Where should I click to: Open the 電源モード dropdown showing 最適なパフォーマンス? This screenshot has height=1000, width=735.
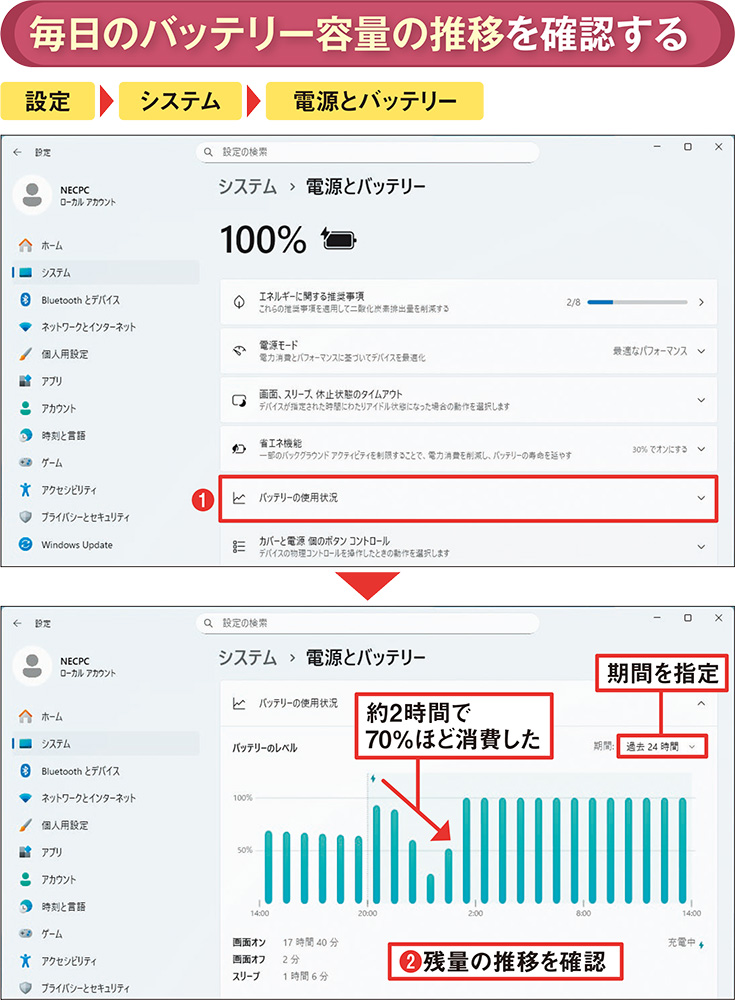coord(658,351)
